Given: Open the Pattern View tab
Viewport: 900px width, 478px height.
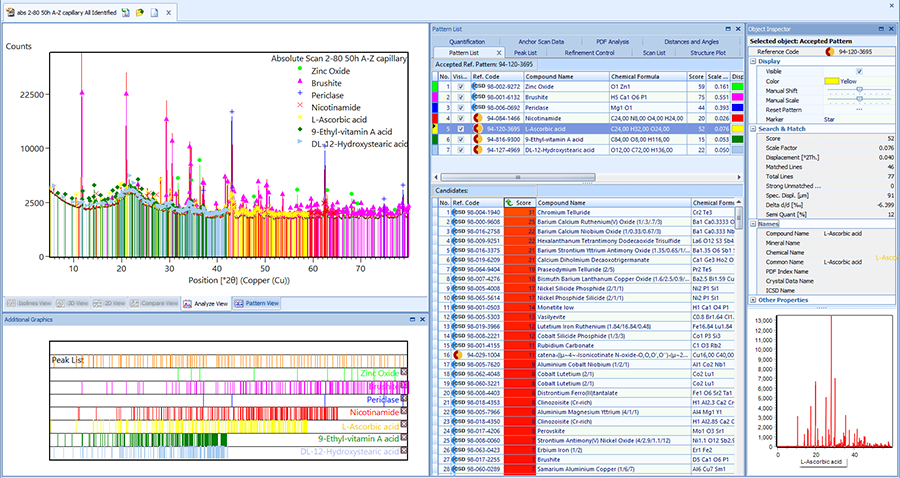Looking at the screenshot, I should [259, 303].
